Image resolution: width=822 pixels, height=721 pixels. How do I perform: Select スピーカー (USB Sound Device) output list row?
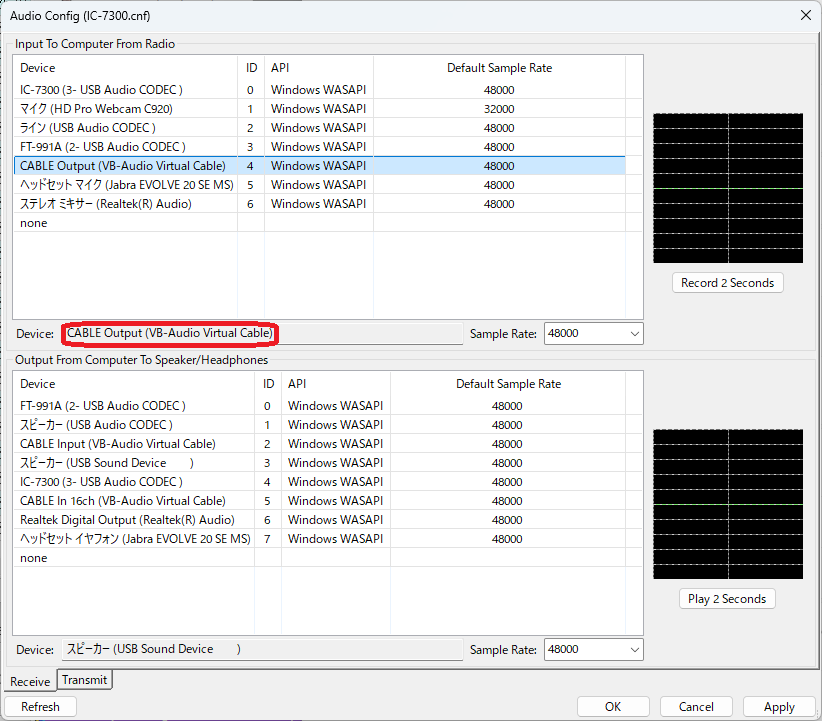(x=320, y=462)
